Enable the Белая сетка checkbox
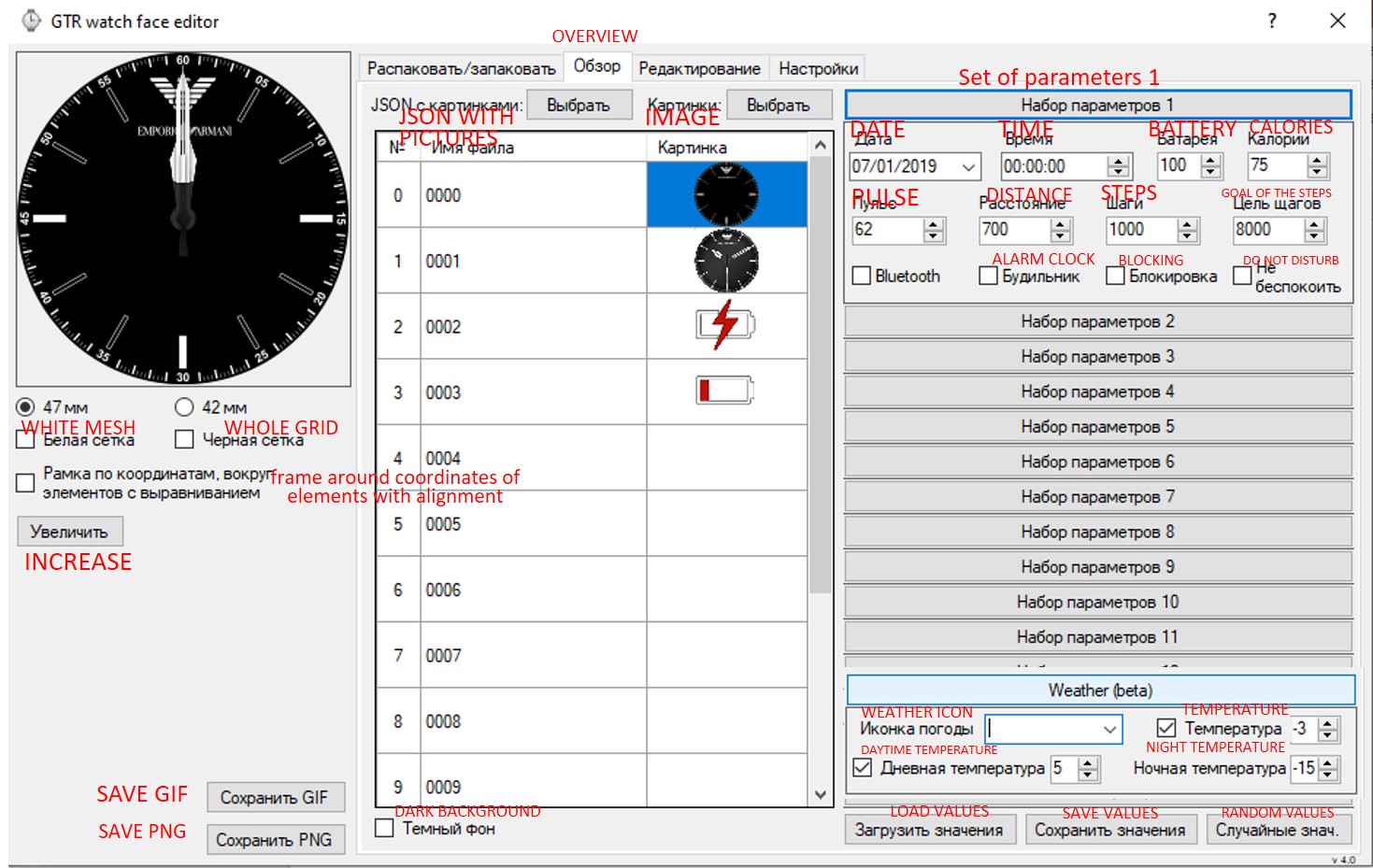1373x868 pixels. pyautogui.click(x=25, y=439)
